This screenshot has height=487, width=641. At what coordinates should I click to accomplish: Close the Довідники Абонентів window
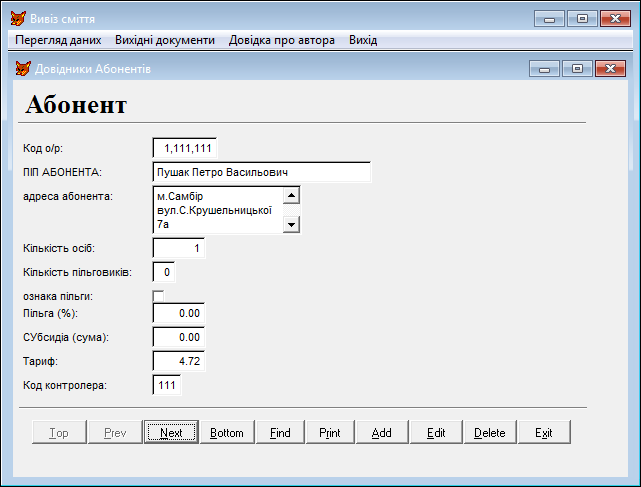pyautogui.click(x=610, y=69)
